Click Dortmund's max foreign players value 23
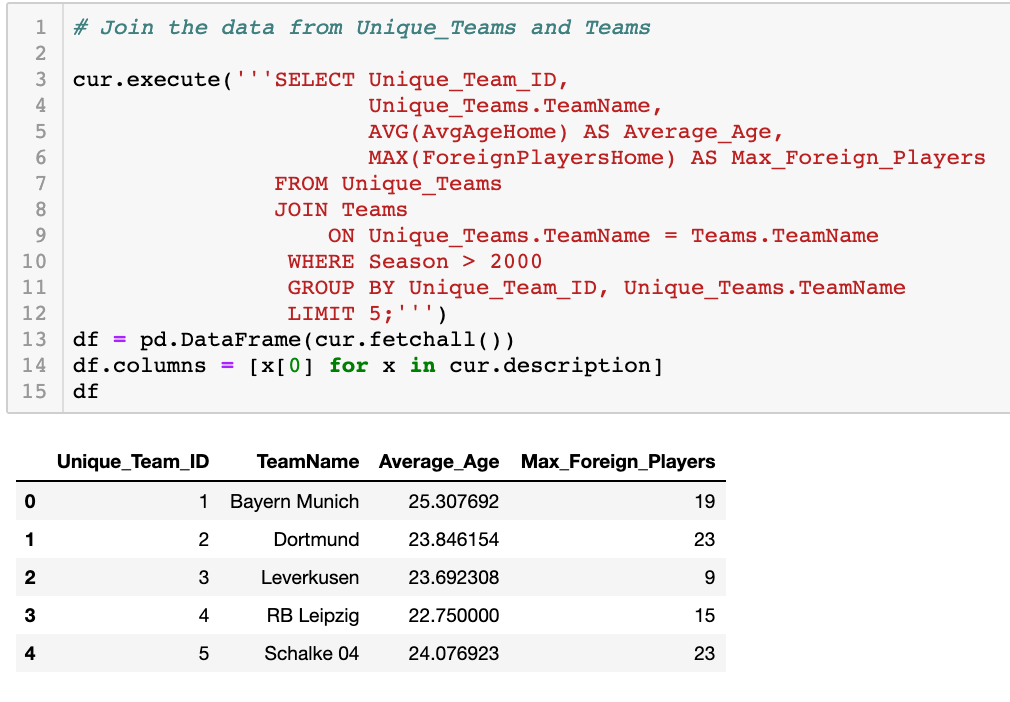The height and width of the screenshot is (702, 1010). pyautogui.click(x=705, y=540)
